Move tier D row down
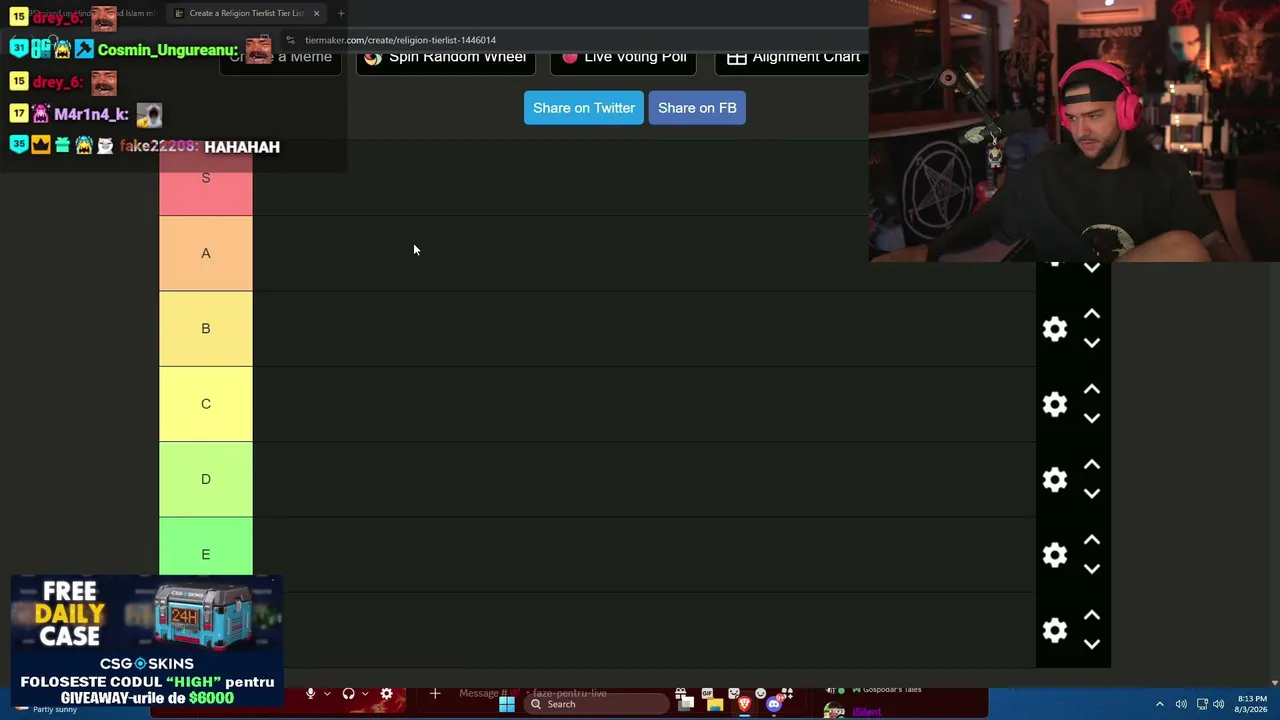 coord(1092,493)
